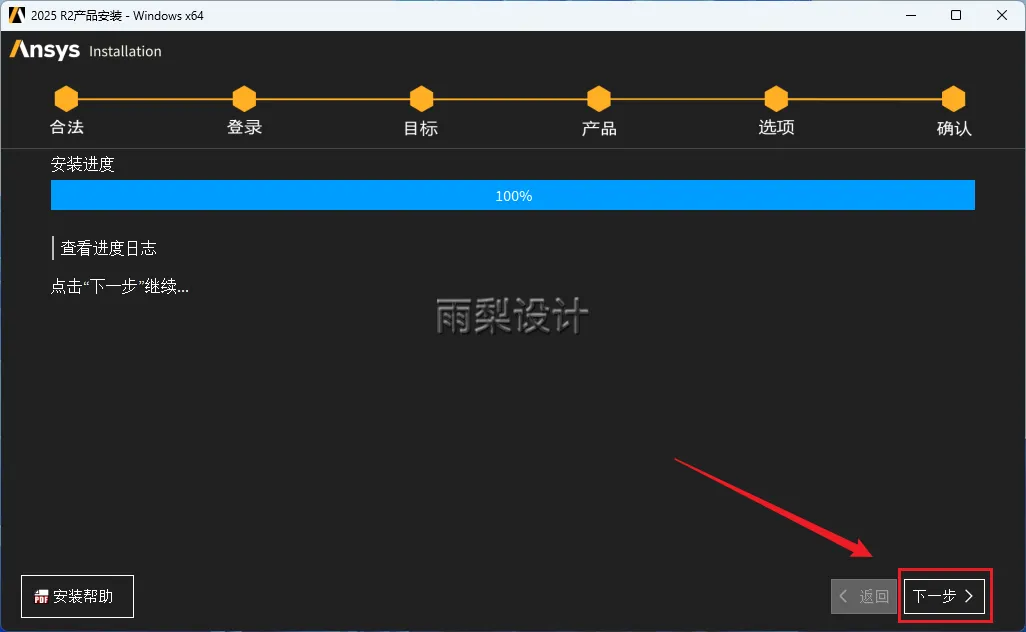The image size is (1026, 632).
Task: Click the 产品 step hexagon icon
Action: click(599, 99)
